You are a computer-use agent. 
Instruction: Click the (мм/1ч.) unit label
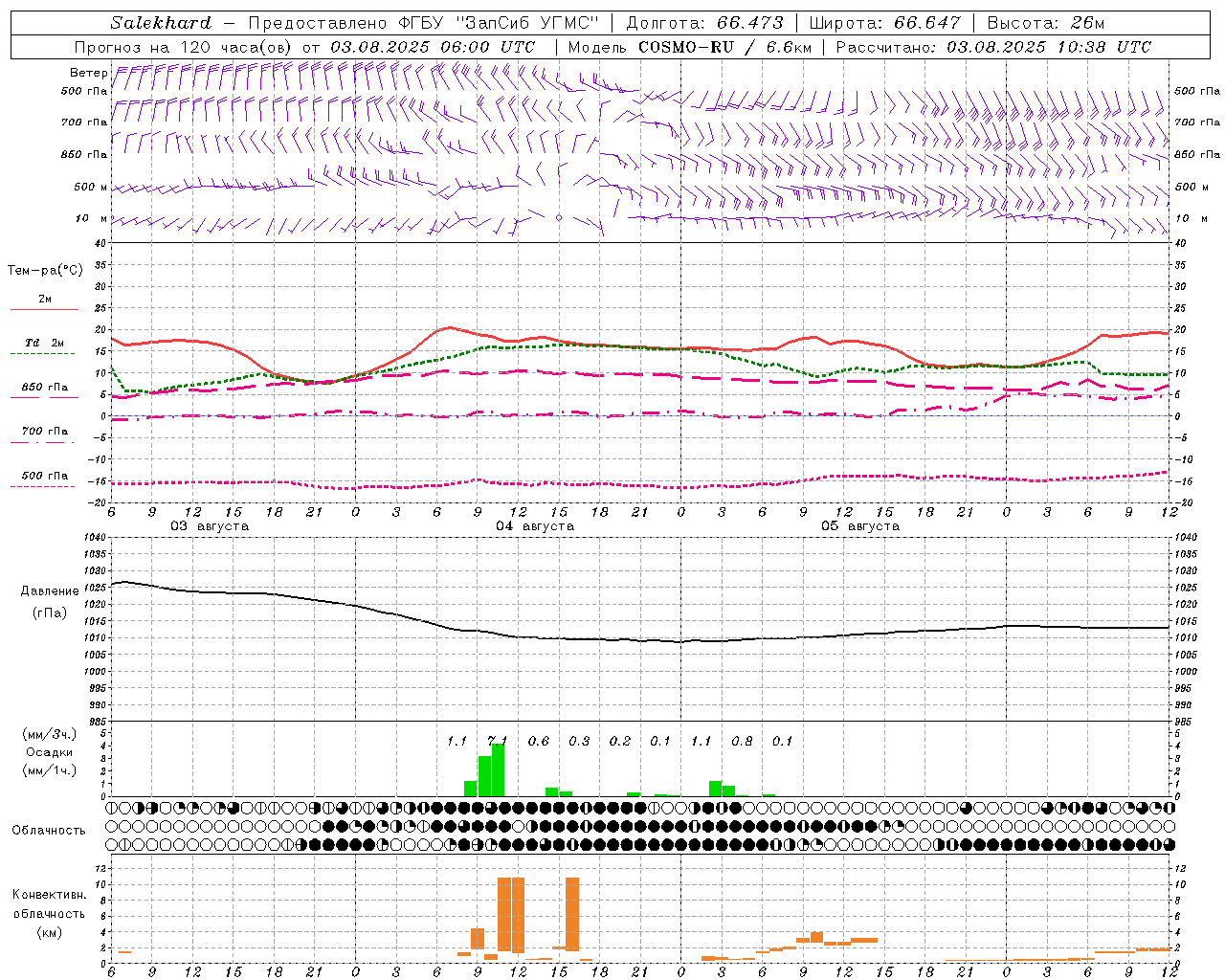point(50,770)
